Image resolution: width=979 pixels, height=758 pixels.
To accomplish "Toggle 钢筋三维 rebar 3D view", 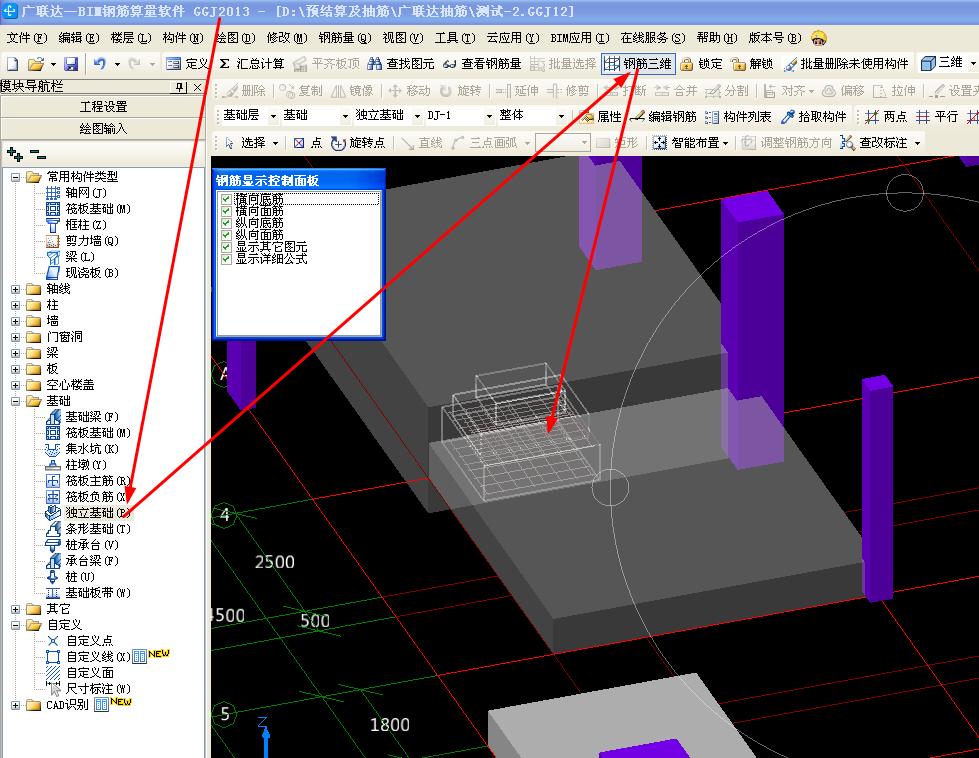I will tap(638, 64).
